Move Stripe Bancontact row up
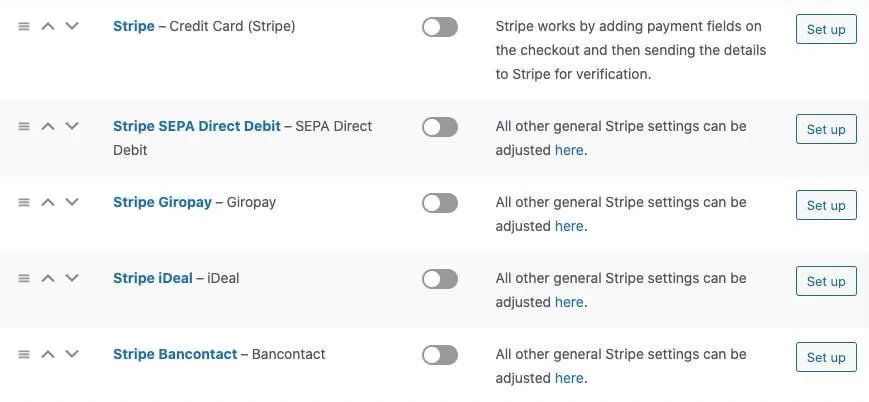 (x=47, y=355)
